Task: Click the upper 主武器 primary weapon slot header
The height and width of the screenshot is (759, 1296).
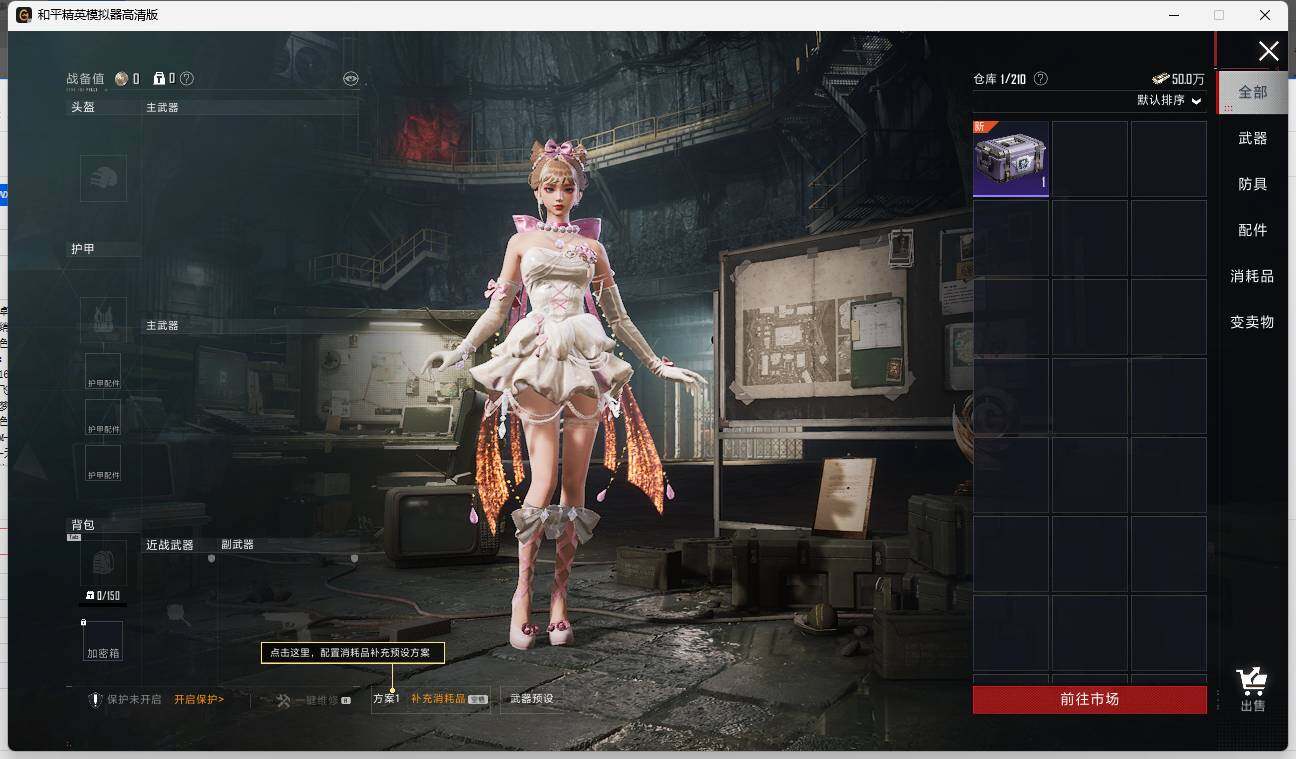Action: [x=162, y=107]
